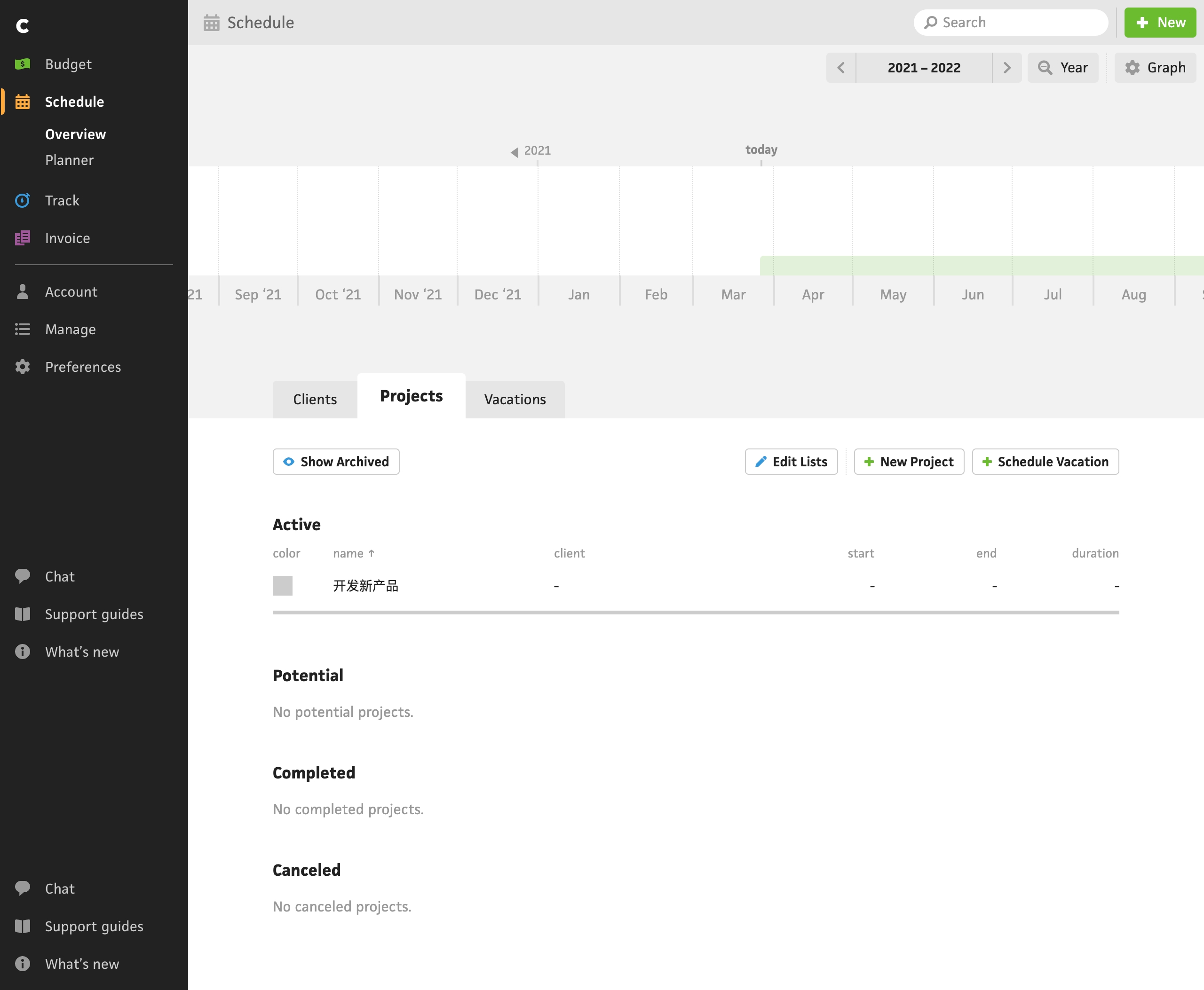Advance to next period with right chevron

tap(1007, 67)
